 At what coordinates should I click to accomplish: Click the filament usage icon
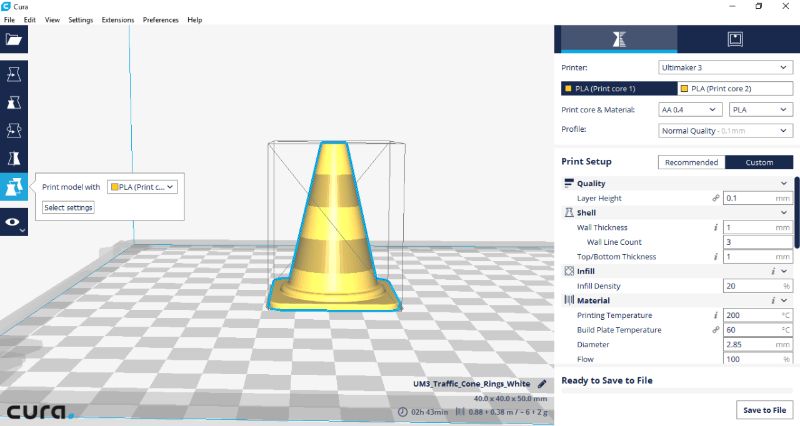point(460,412)
